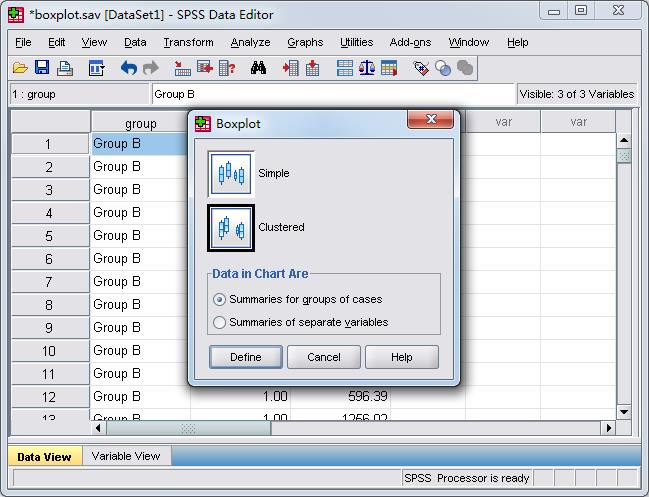Click the Select Cases icon

[x=389, y=68]
